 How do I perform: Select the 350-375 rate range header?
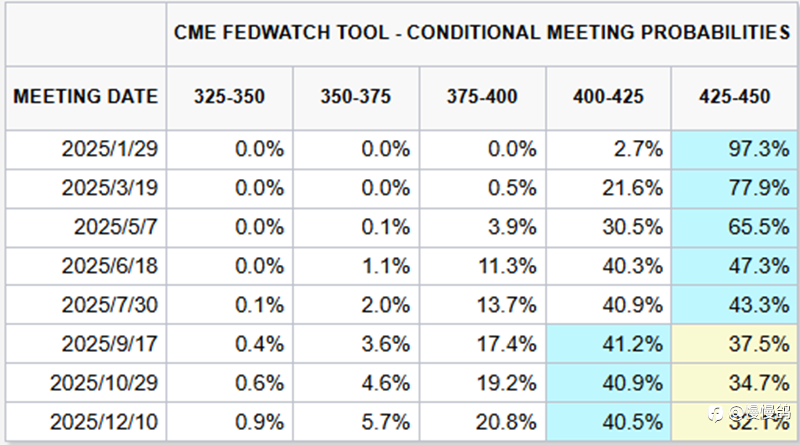point(356,97)
